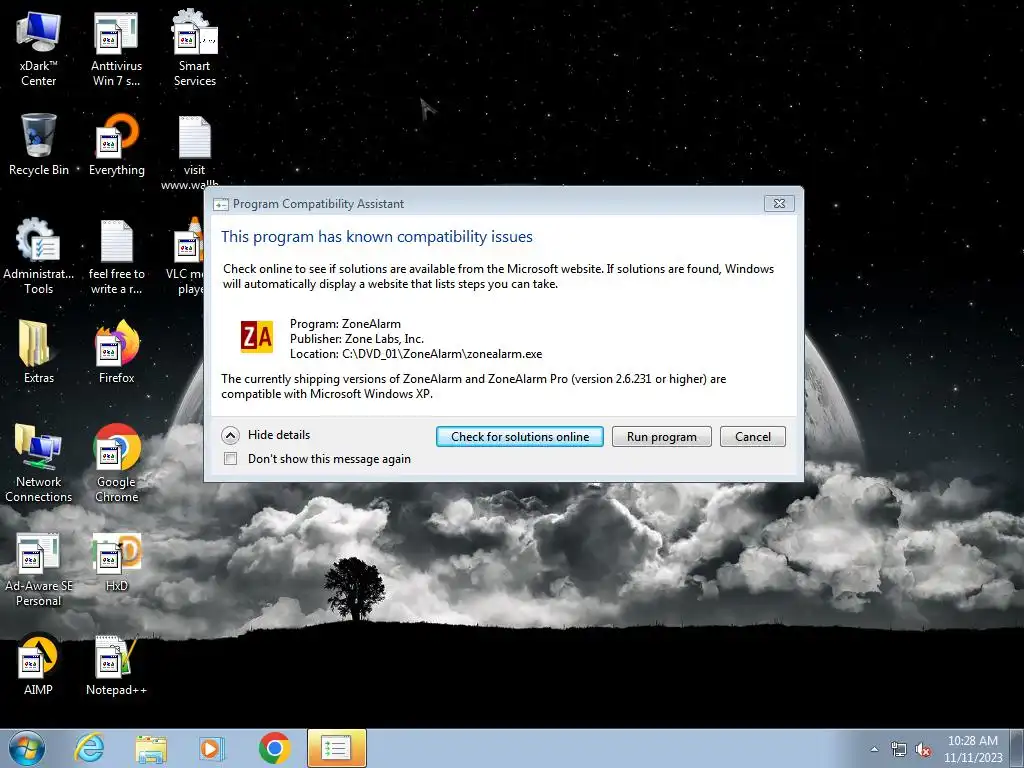
Task: Open the clock showing 10:28 AM
Action: coord(973,749)
